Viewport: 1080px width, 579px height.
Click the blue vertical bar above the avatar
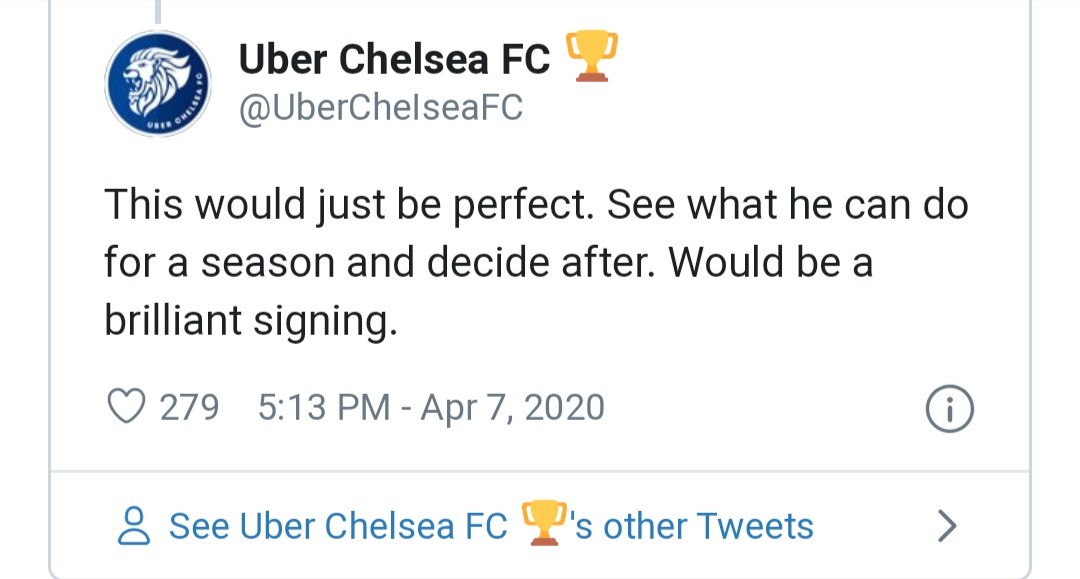157,12
